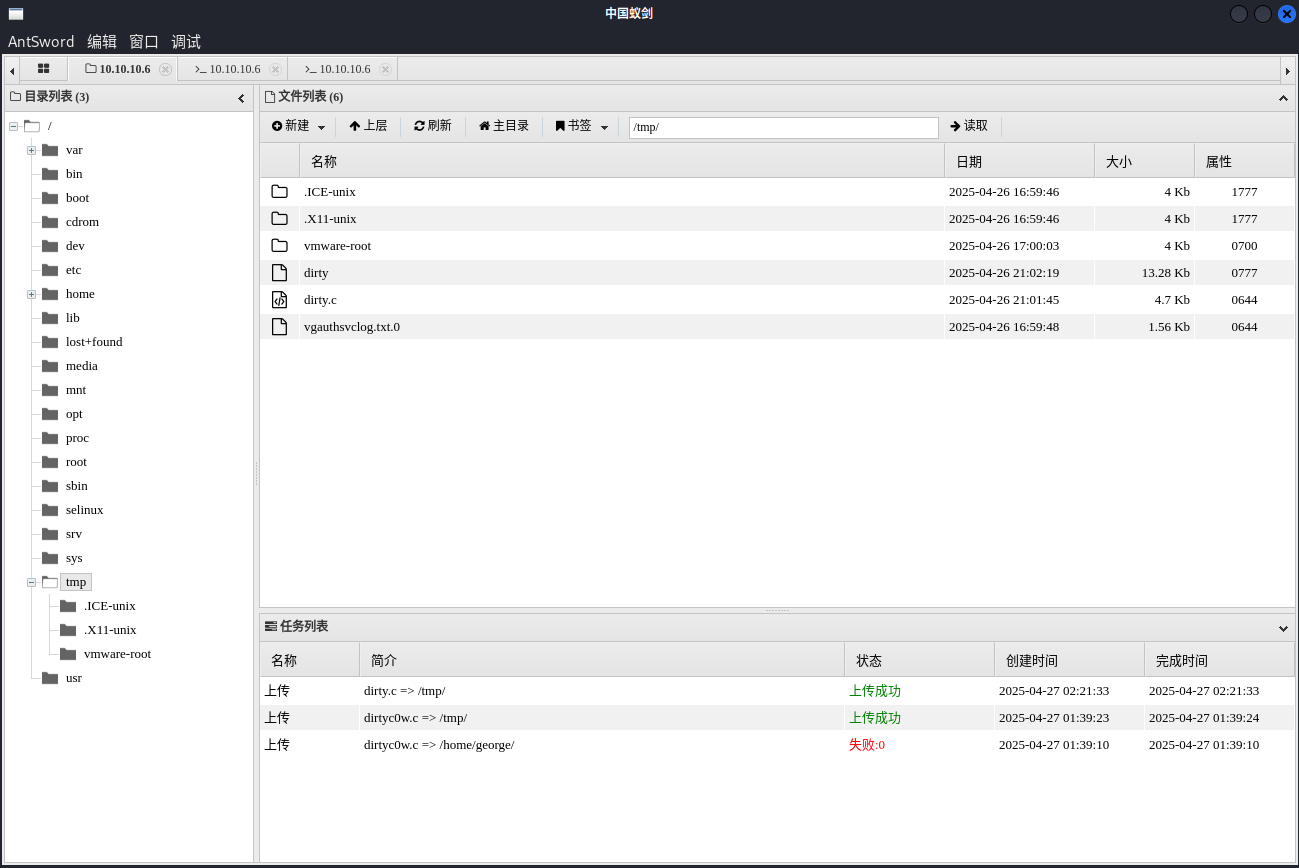Click the 失败:0 status text

click(867, 745)
